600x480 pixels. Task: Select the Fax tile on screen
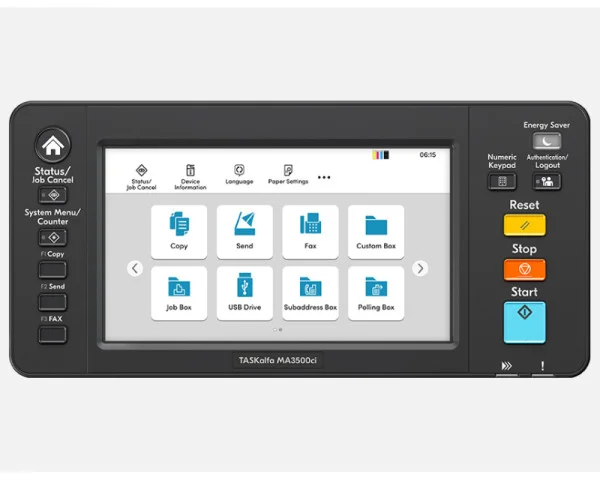(310, 231)
